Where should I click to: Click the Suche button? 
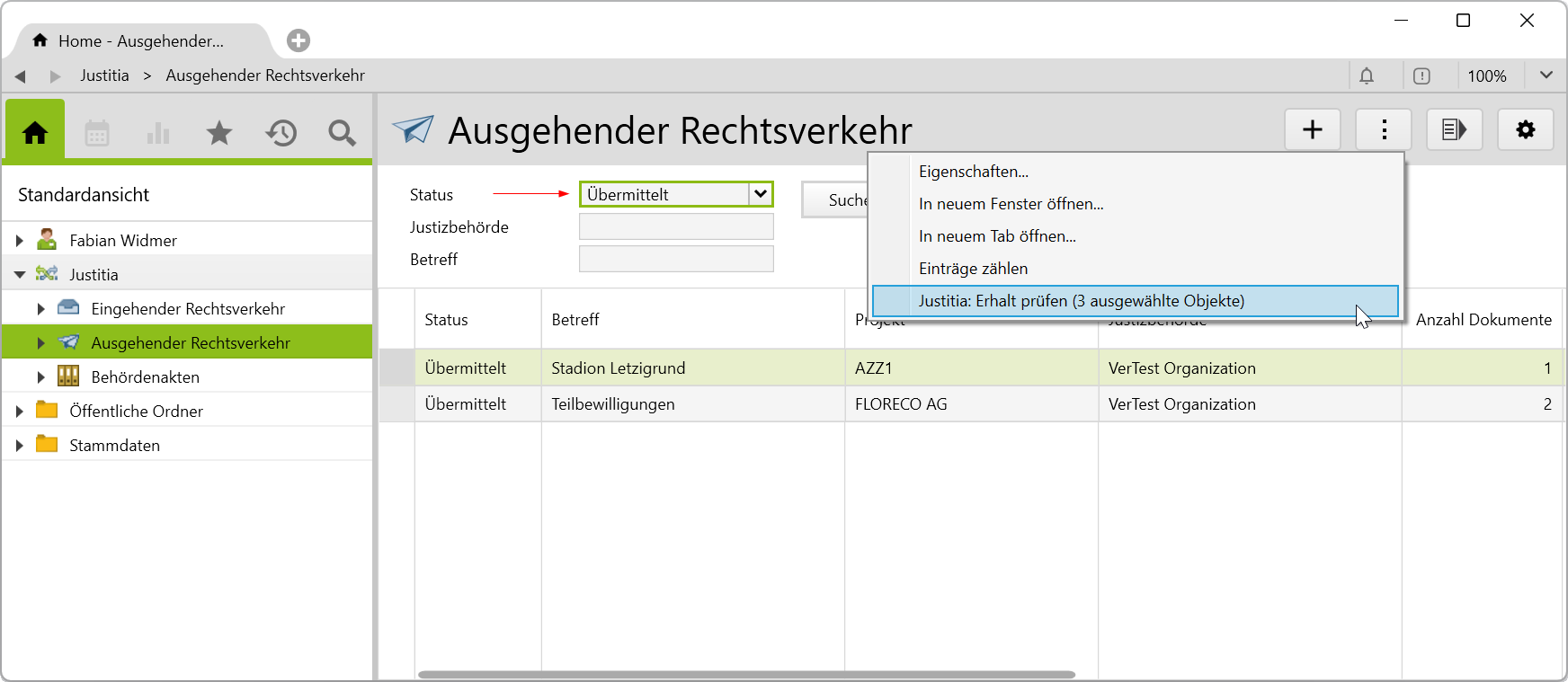(835, 199)
